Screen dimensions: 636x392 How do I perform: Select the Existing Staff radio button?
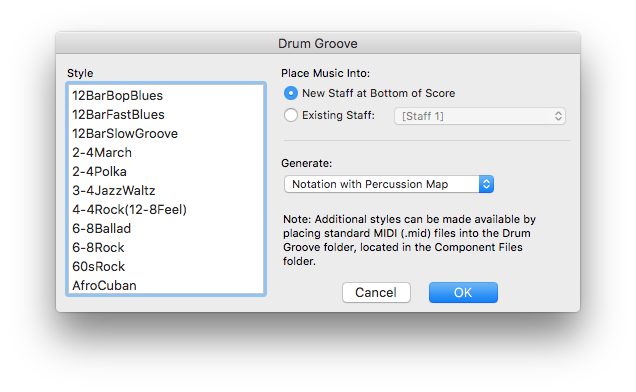[x=291, y=115]
